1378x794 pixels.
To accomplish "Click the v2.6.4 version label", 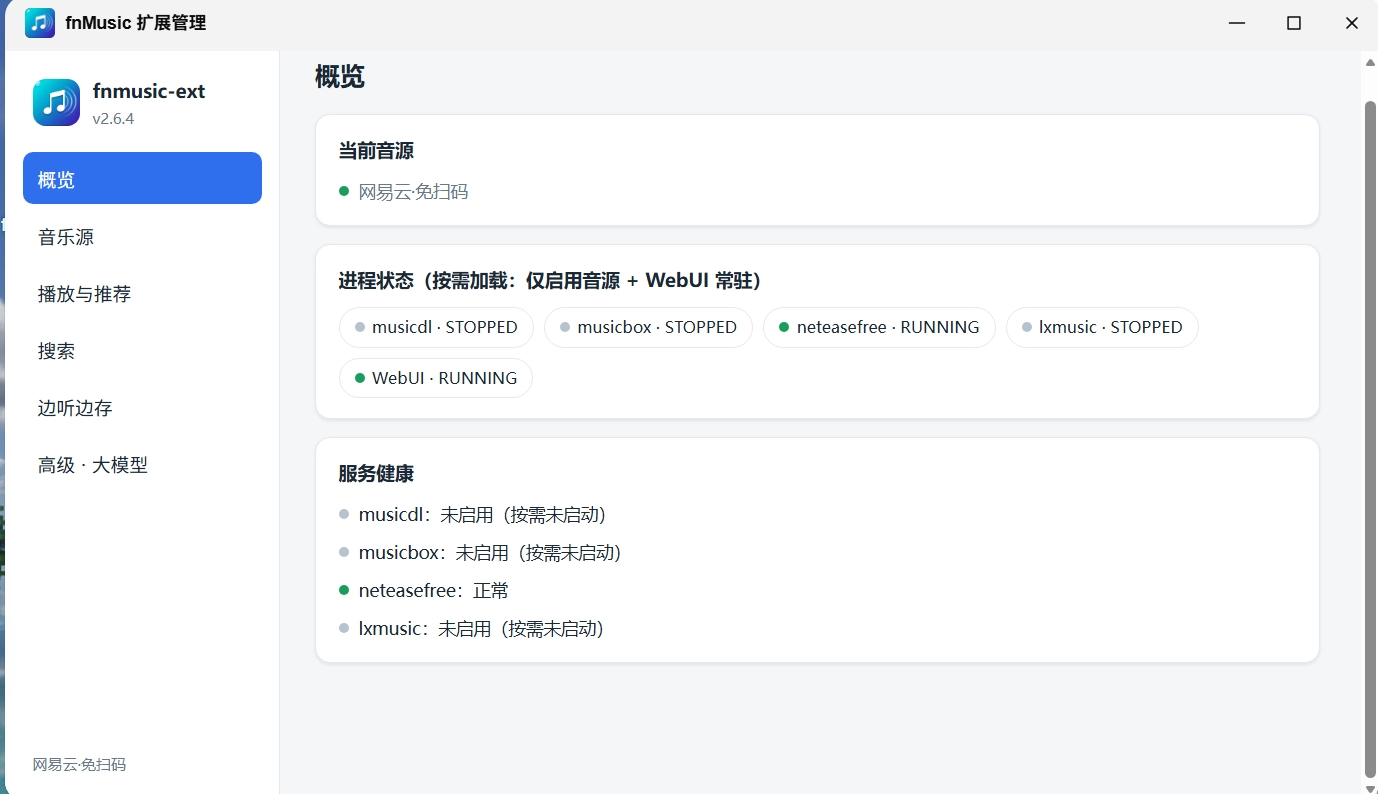I will [113, 119].
